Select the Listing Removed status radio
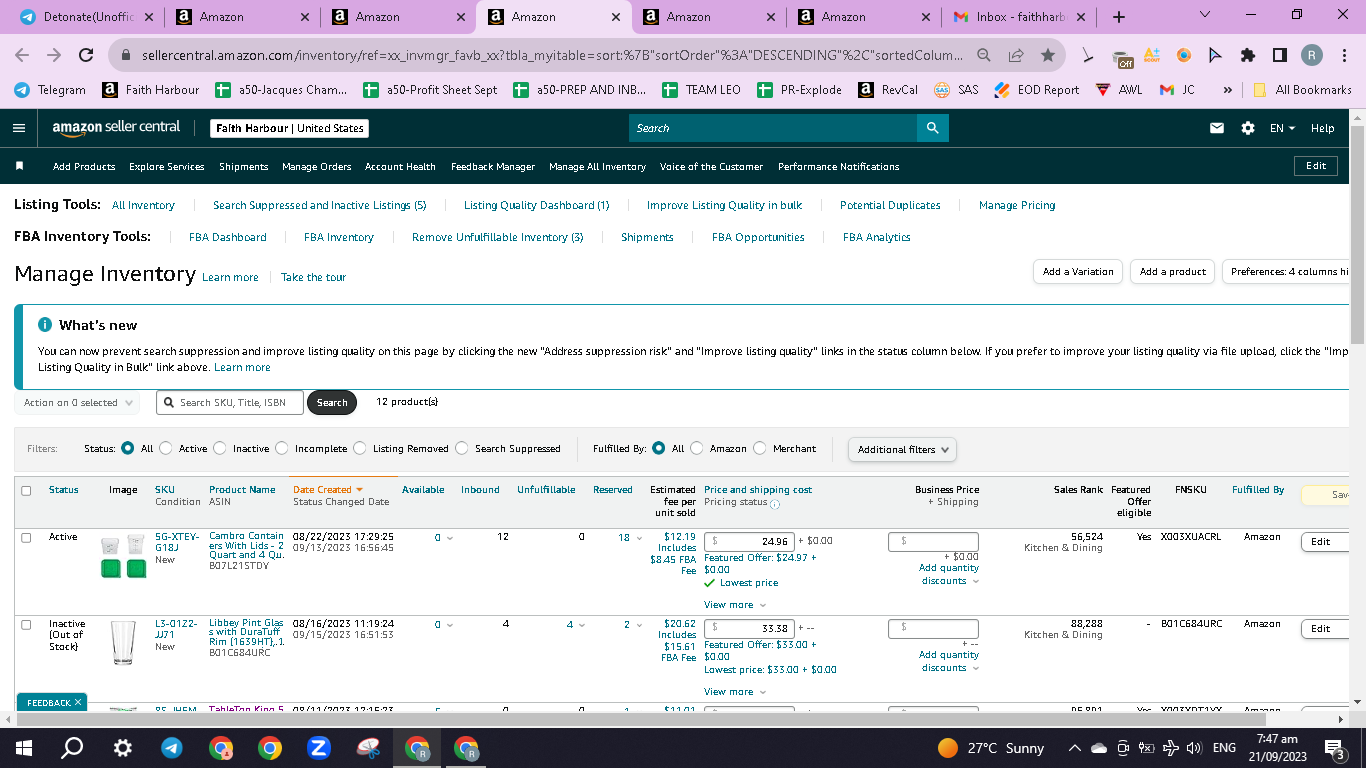Viewport: 1366px width, 768px height. (x=360, y=449)
